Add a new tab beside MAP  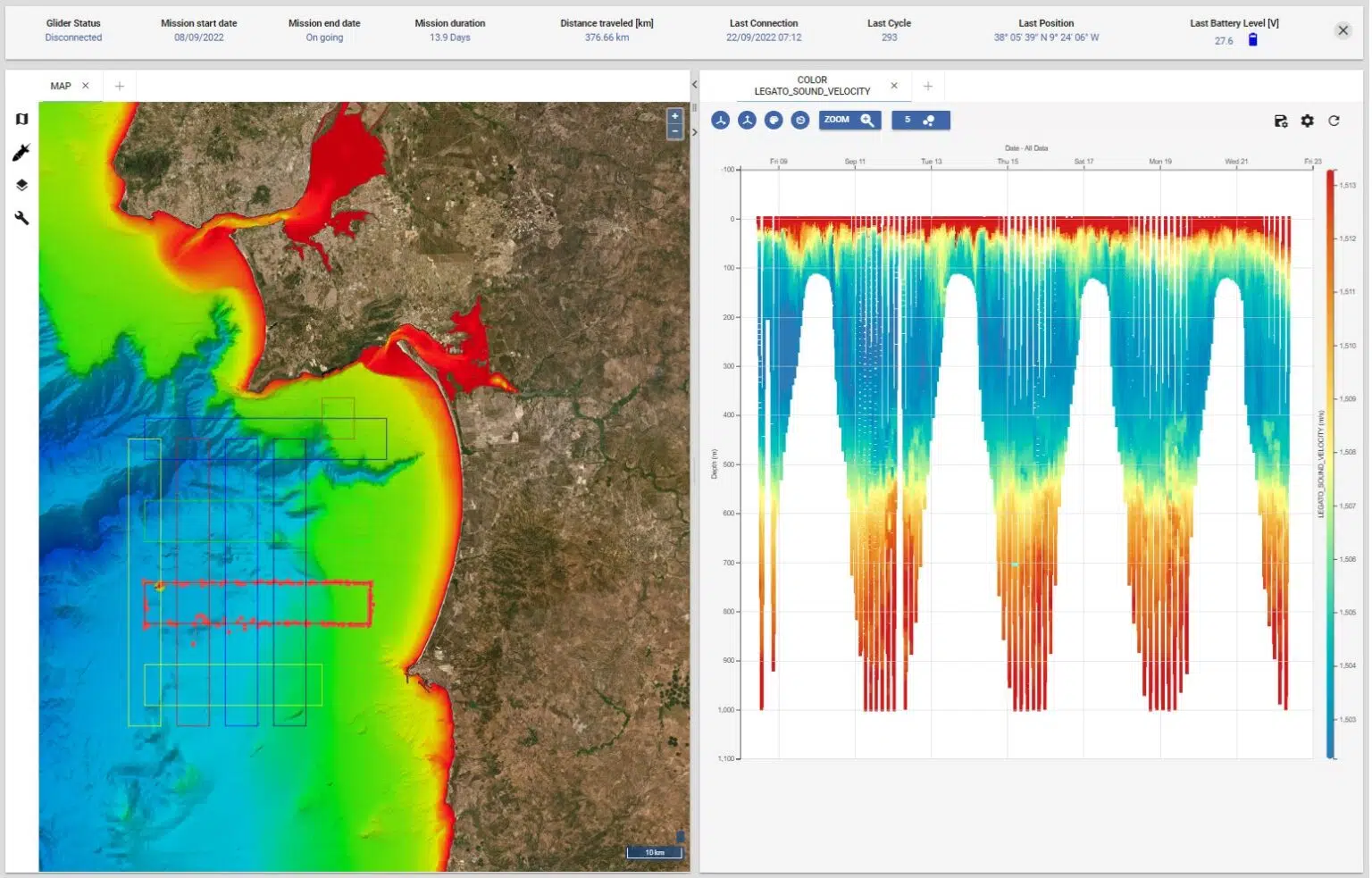pyautogui.click(x=120, y=87)
